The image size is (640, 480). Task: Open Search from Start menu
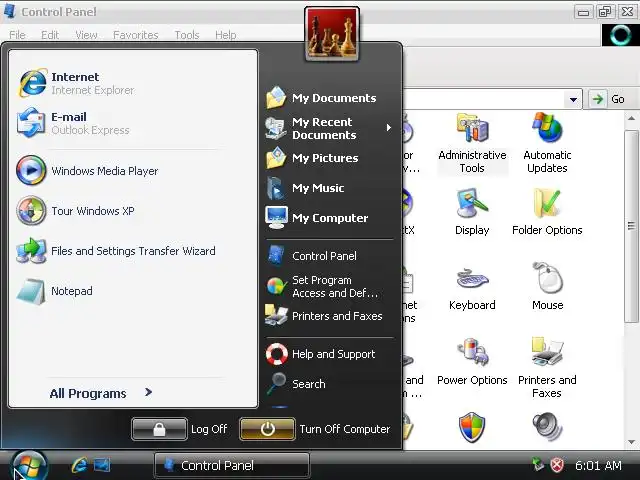[x=296, y=384]
